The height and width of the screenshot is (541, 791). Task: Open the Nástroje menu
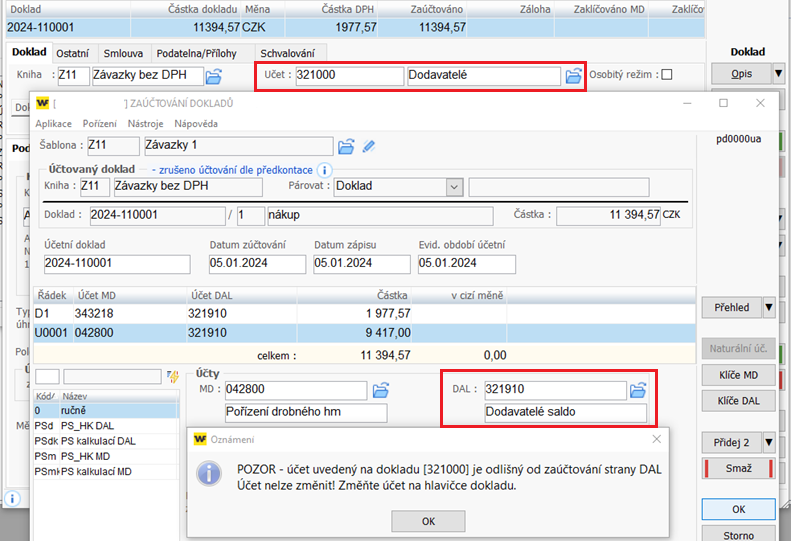point(146,123)
